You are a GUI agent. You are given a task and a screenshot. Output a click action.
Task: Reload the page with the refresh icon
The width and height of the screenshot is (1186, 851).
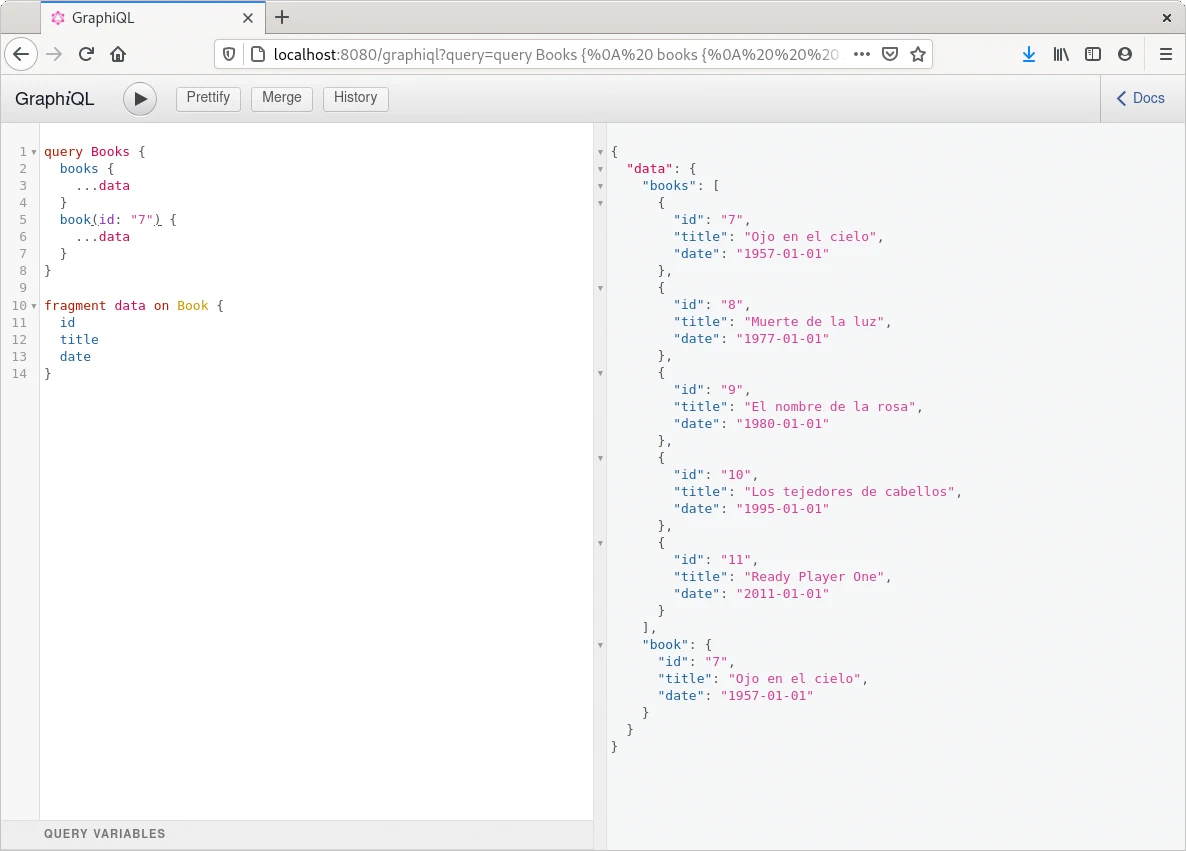[87, 54]
